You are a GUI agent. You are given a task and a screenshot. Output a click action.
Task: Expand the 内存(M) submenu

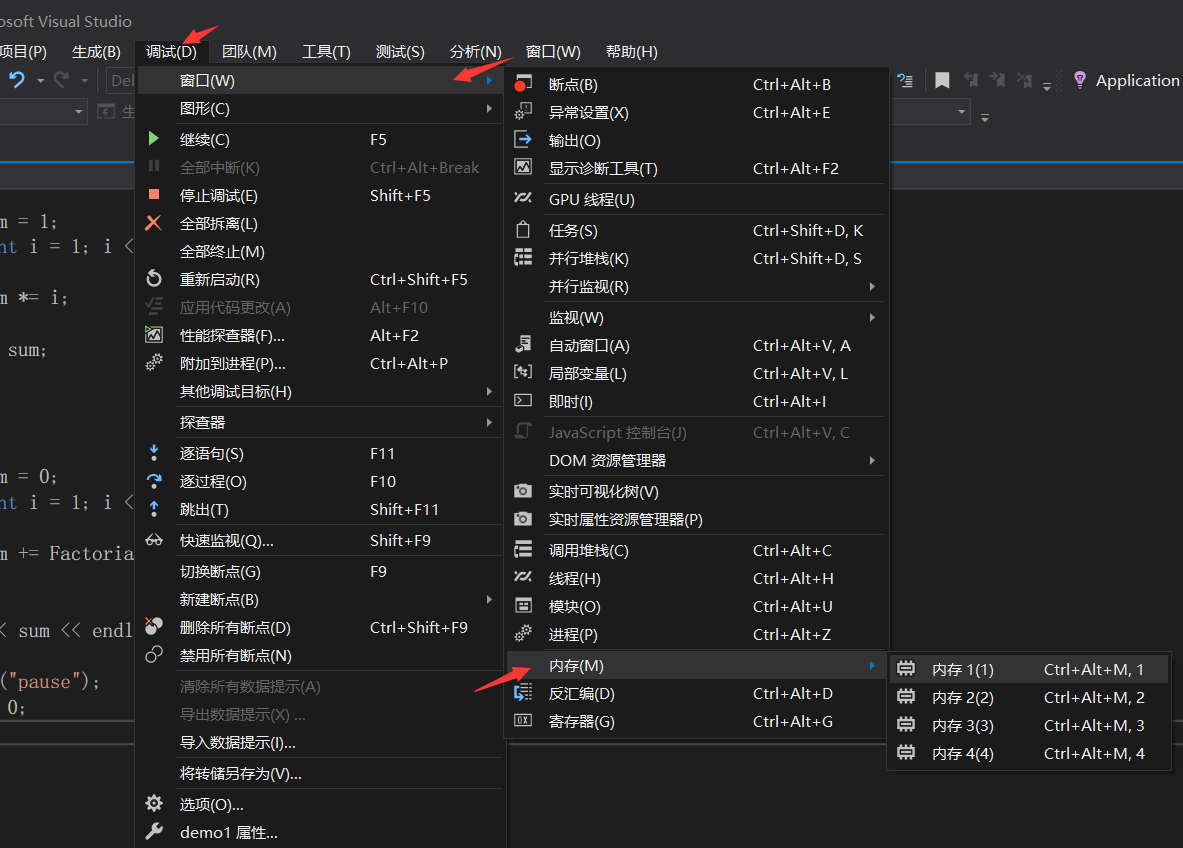[x=696, y=665]
